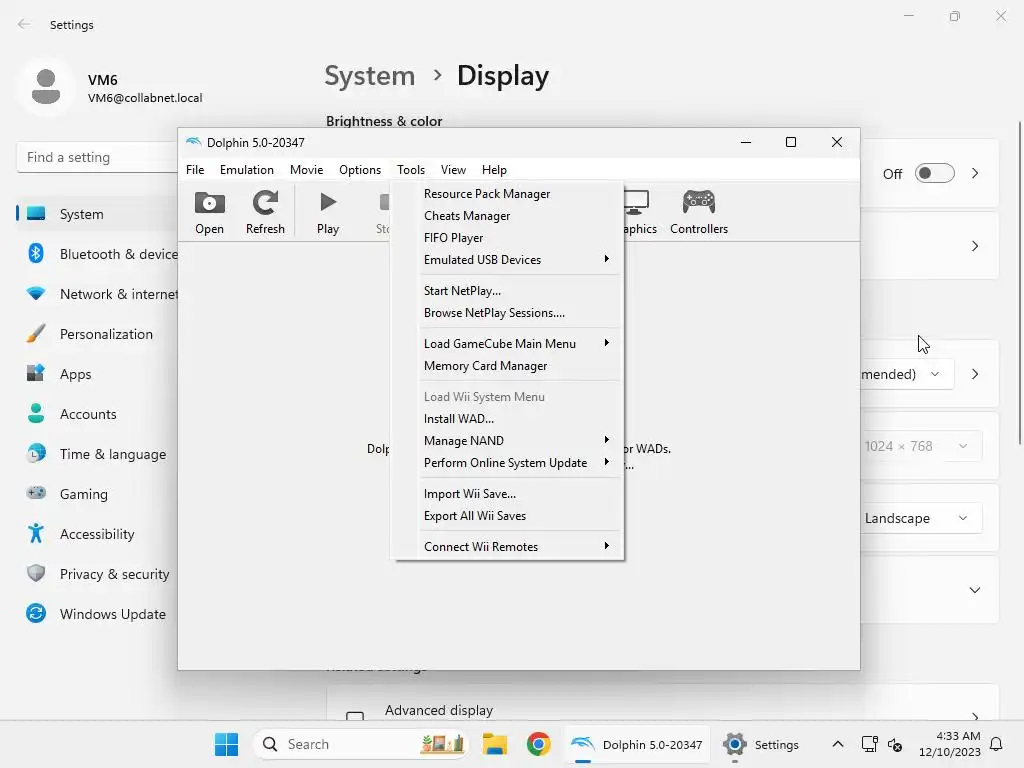Open the 1024 × 768 resolution dropdown

click(x=920, y=446)
